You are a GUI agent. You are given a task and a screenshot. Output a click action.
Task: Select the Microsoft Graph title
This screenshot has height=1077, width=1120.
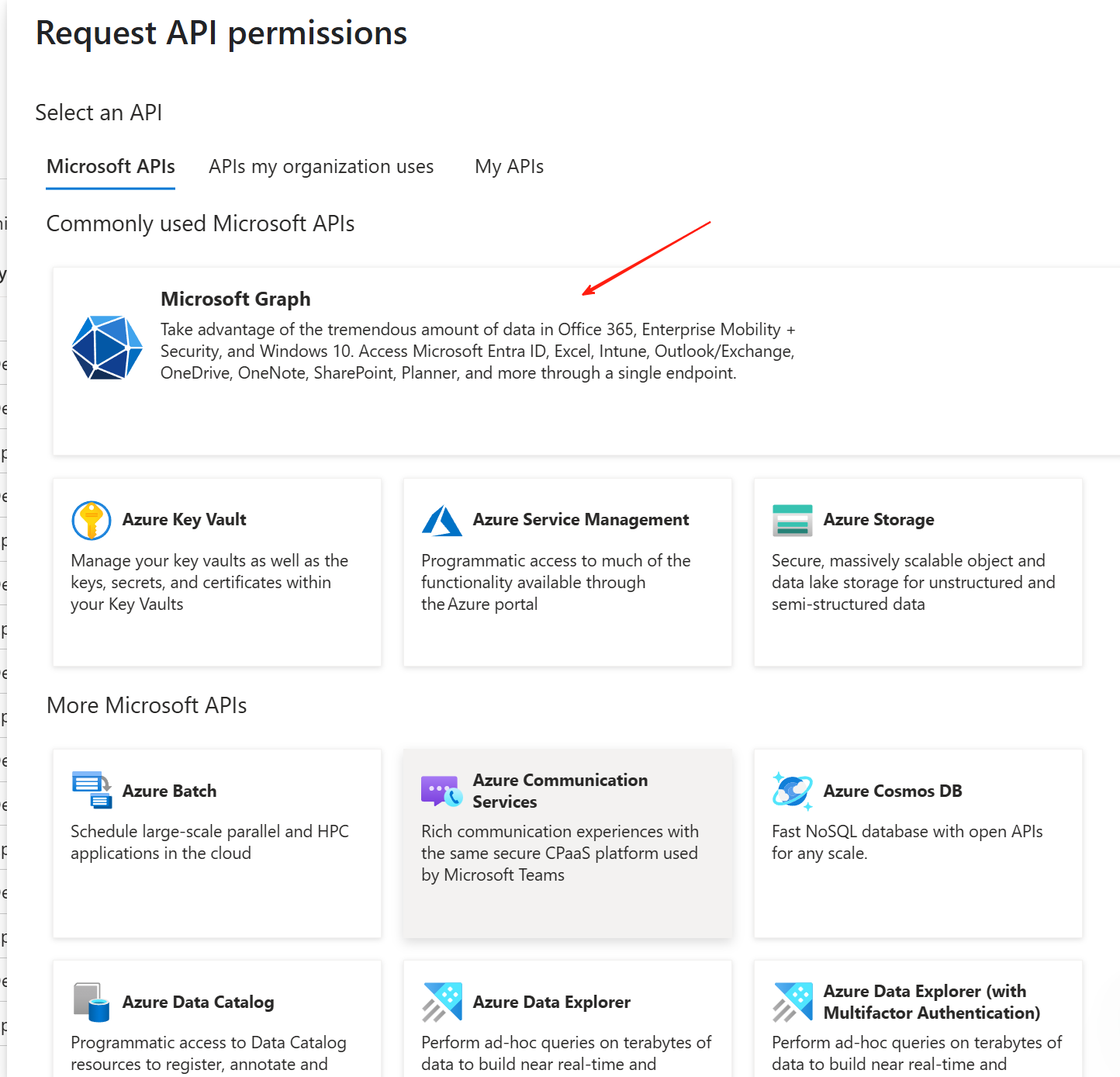pyautogui.click(x=236, y=299)
